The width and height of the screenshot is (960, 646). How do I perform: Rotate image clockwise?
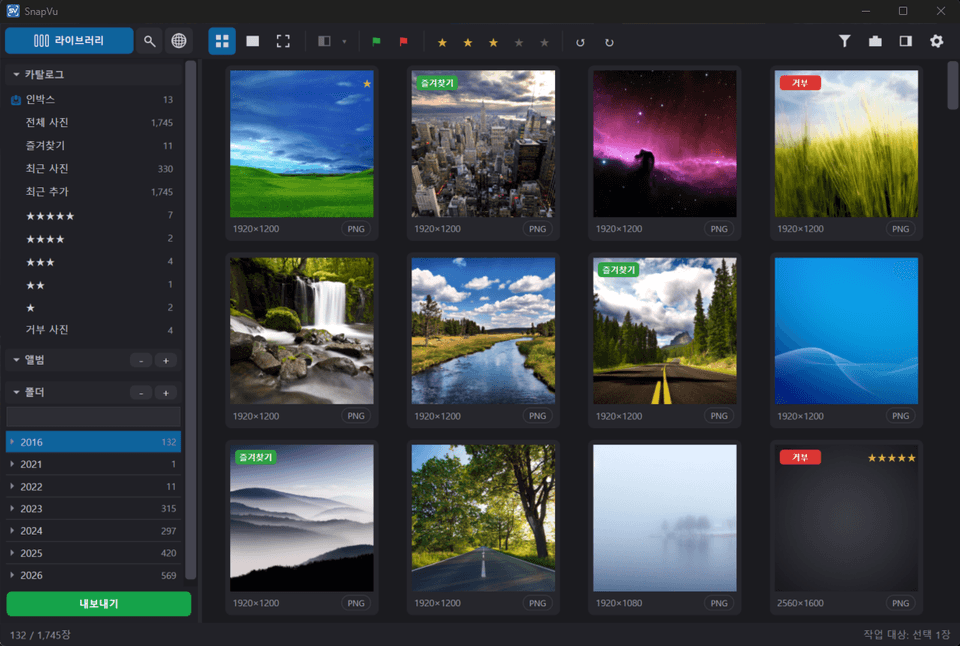tap(609, 42)
